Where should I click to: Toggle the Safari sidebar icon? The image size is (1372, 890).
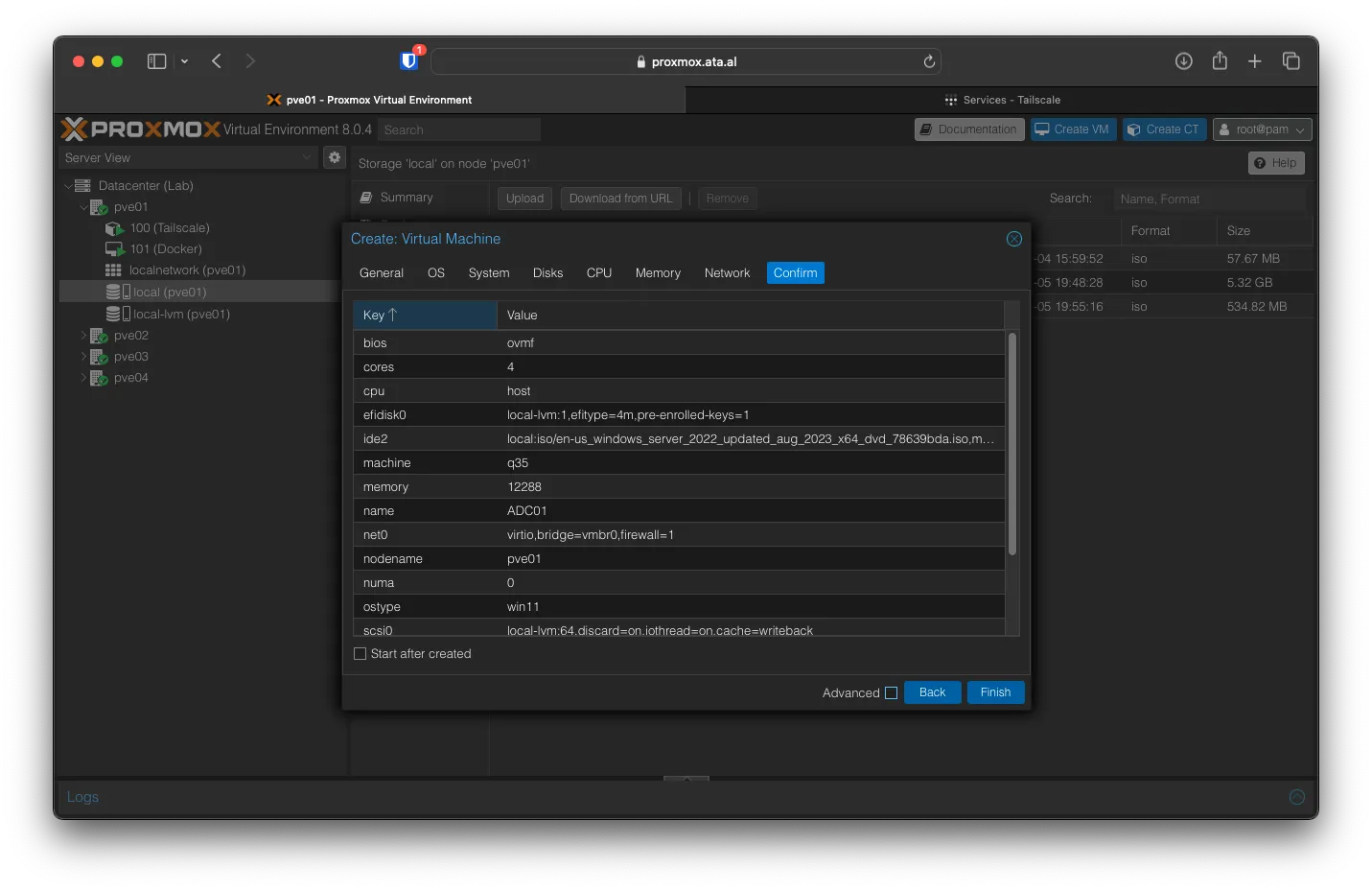coord(156,61)
